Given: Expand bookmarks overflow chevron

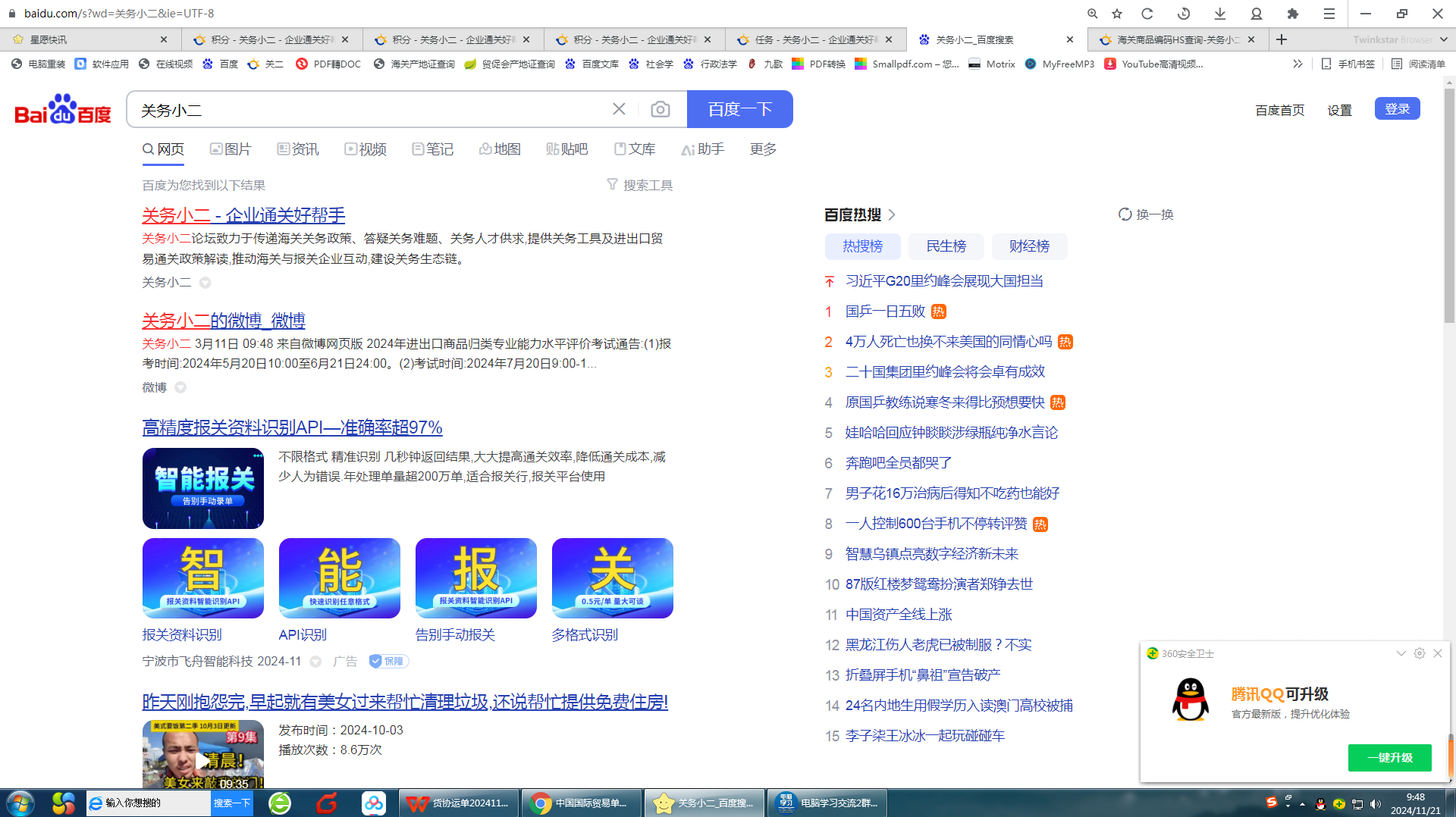Looking at the screenshot, I should 1298,64.
